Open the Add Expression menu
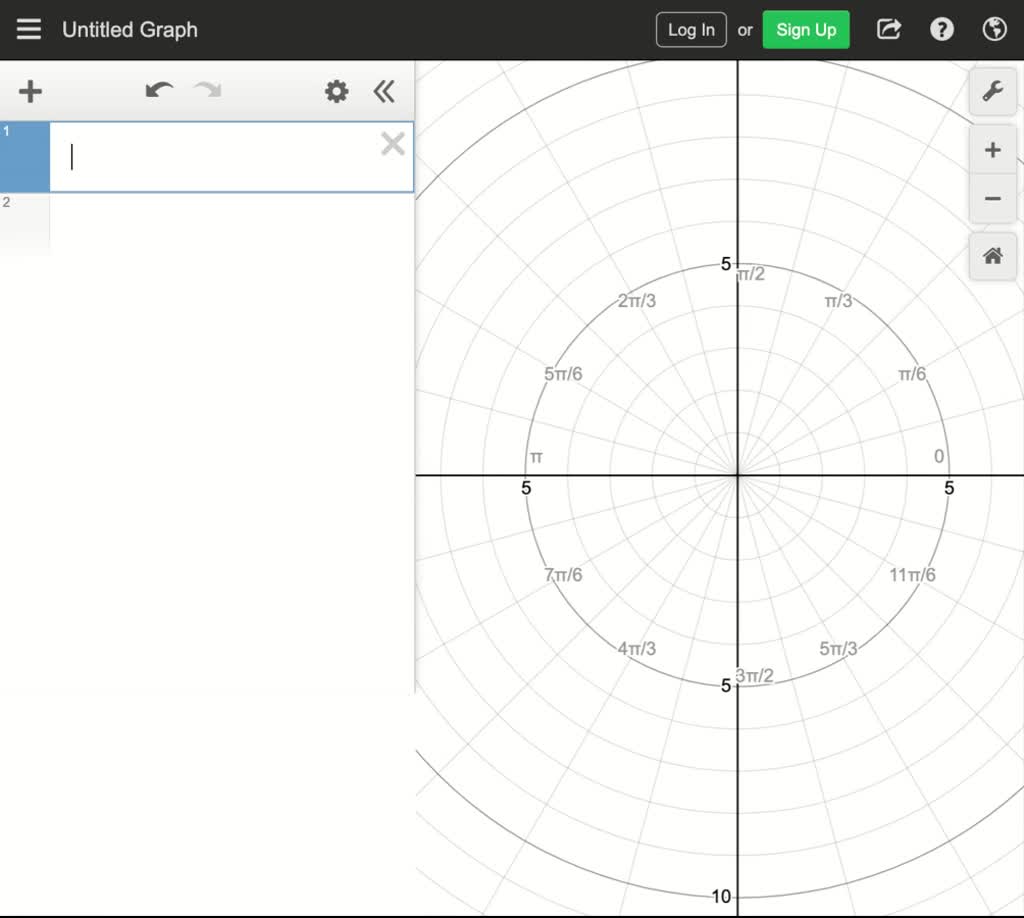 29,91
